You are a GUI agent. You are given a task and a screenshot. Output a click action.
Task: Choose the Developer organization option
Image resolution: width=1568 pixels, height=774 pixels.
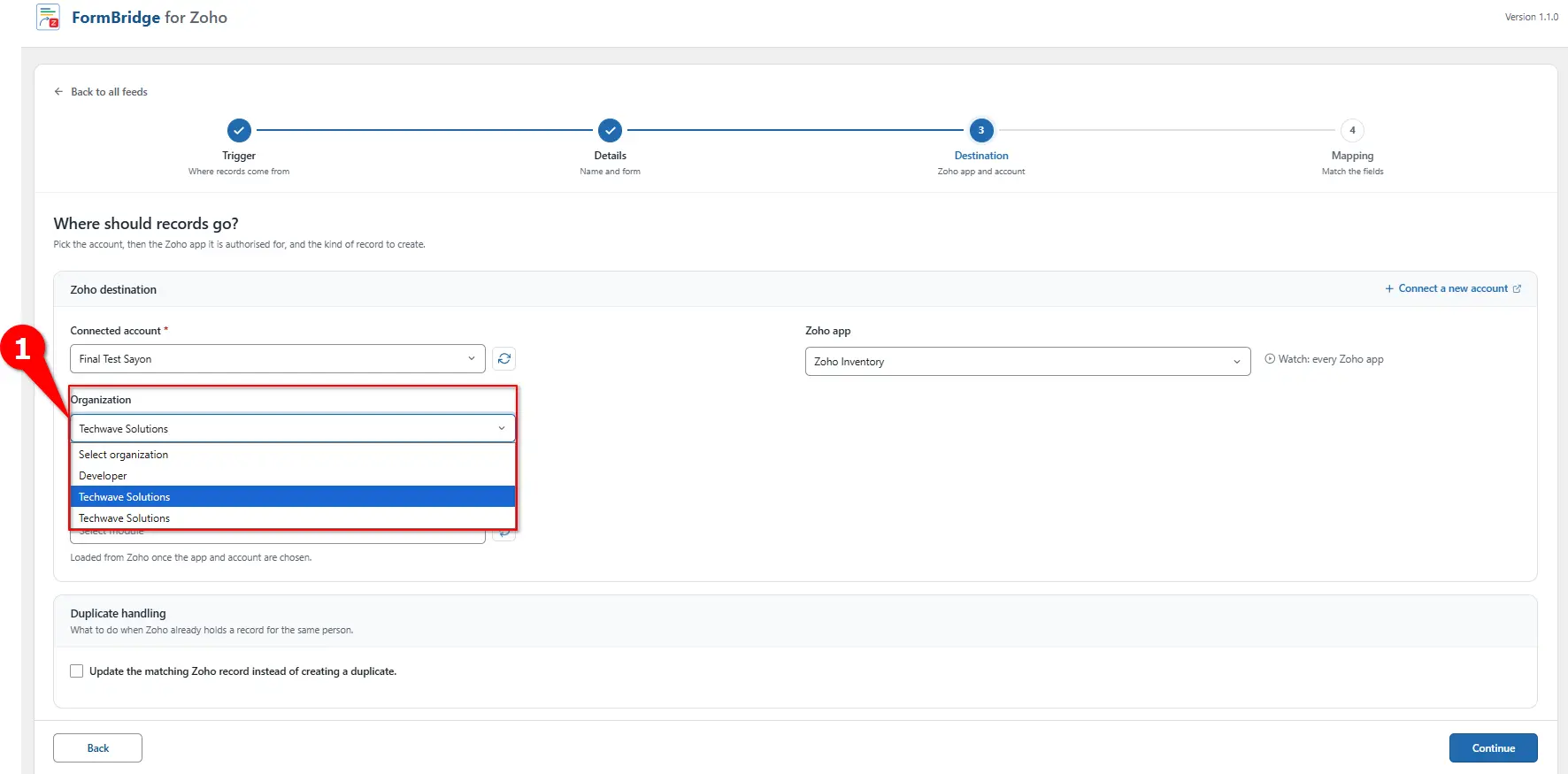point(293,476)
